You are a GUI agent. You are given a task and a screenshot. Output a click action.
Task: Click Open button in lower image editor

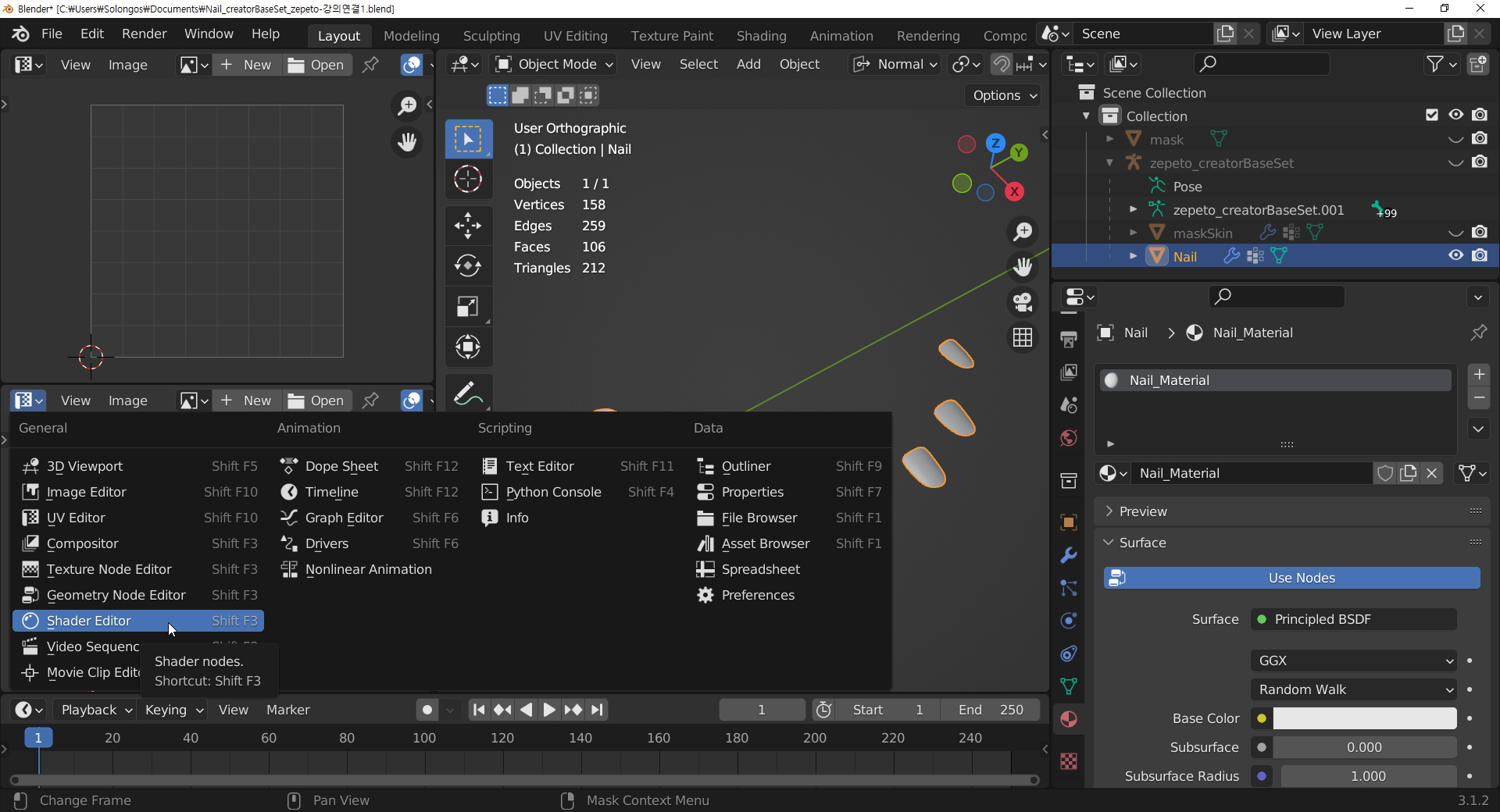316,401
